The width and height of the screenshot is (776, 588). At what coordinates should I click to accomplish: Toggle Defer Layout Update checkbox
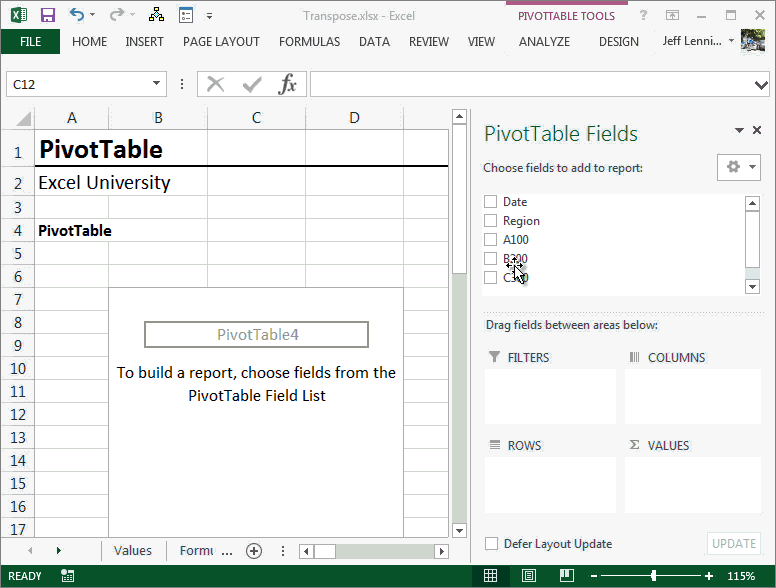click(491, 543)
